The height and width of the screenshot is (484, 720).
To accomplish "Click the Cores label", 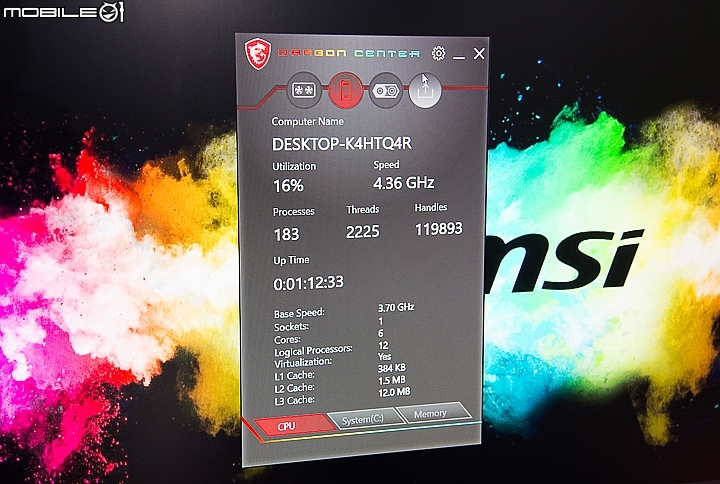I will point(287,340).
